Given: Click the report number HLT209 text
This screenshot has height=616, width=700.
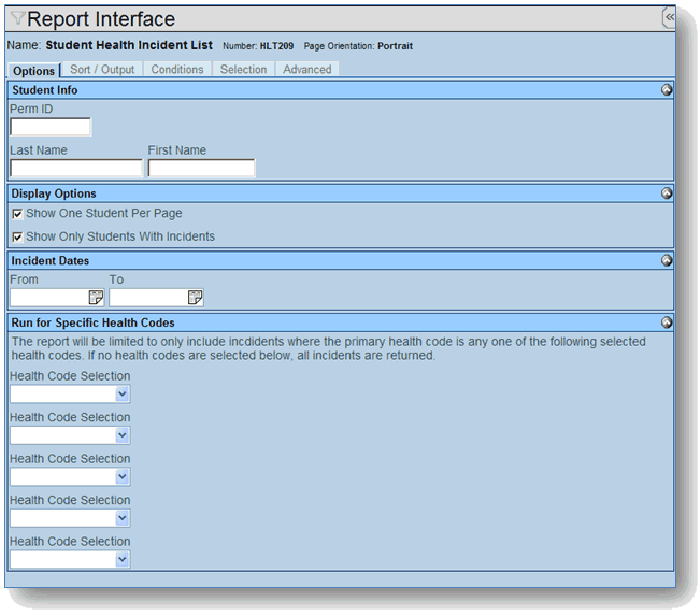Looking at the screenshot, I should click(x=277, y=46).
